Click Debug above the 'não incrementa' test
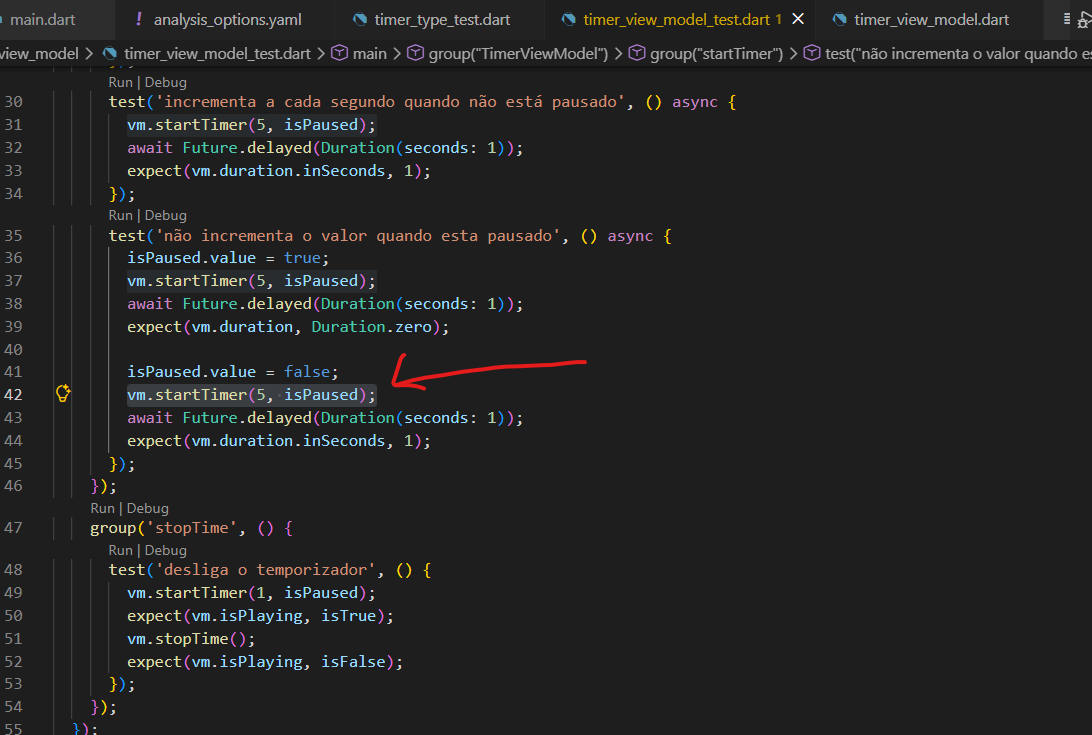The height and width of the screenshot is (735, 1092). 166,215
